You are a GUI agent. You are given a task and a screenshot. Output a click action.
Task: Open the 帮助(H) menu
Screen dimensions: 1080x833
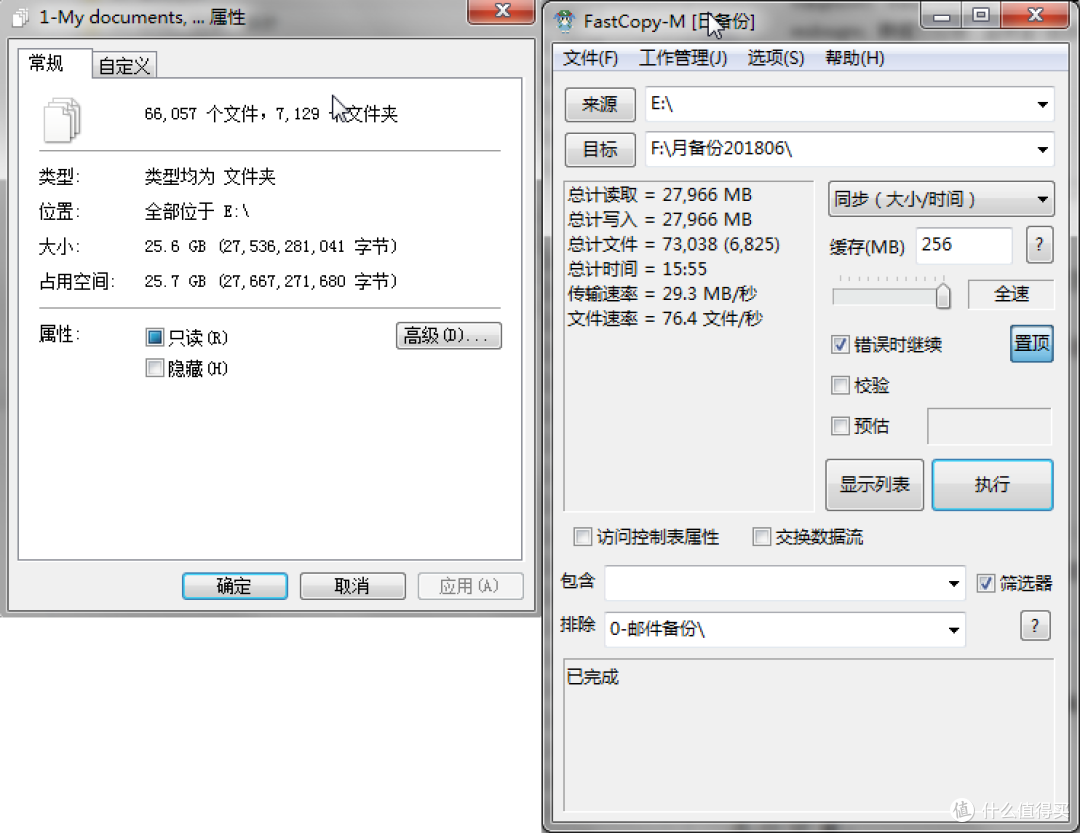[854, 58]
